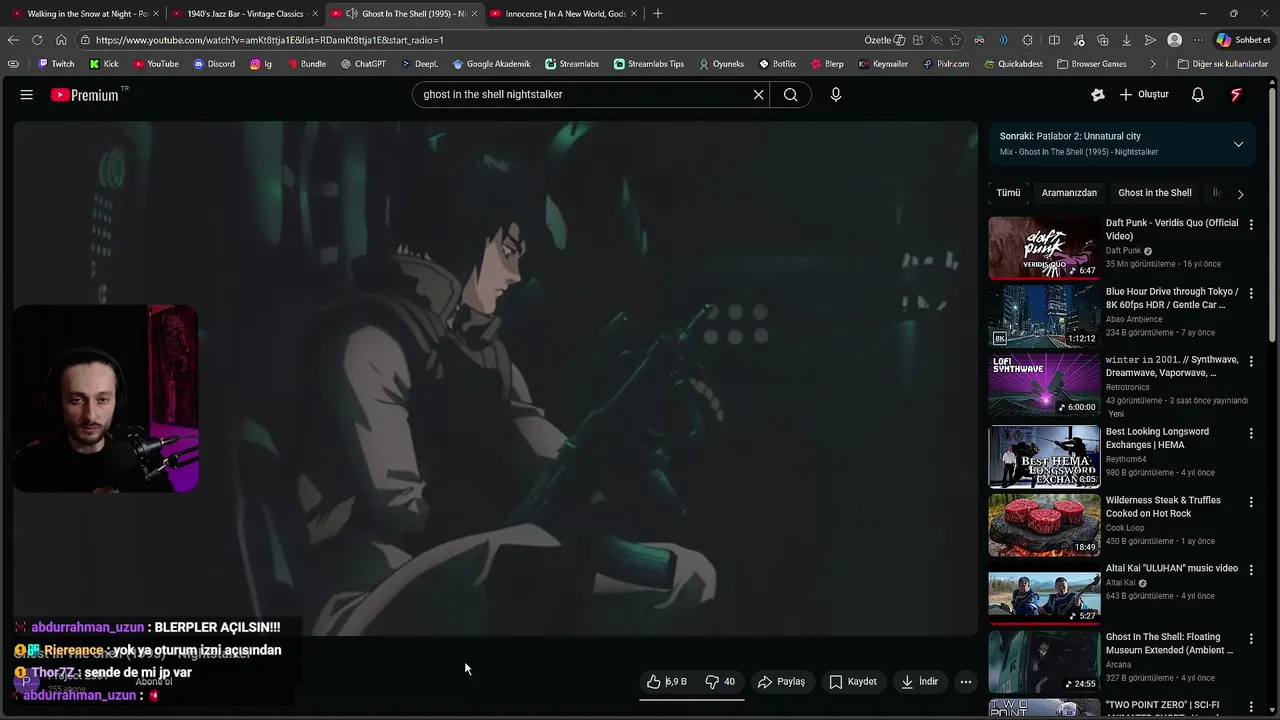
Task: Open the Kick bookmark
Action: pyautogui.click(x=104, y=64)
